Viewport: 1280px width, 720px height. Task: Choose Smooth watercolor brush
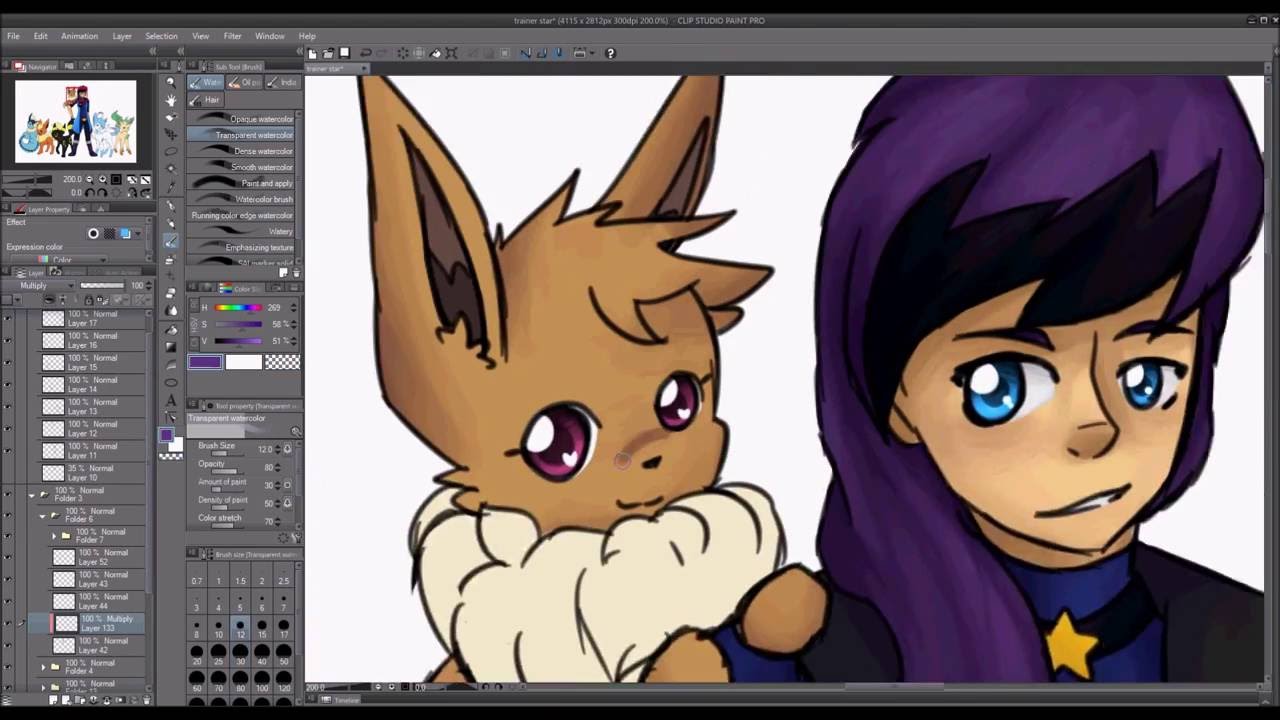point(241,167)
